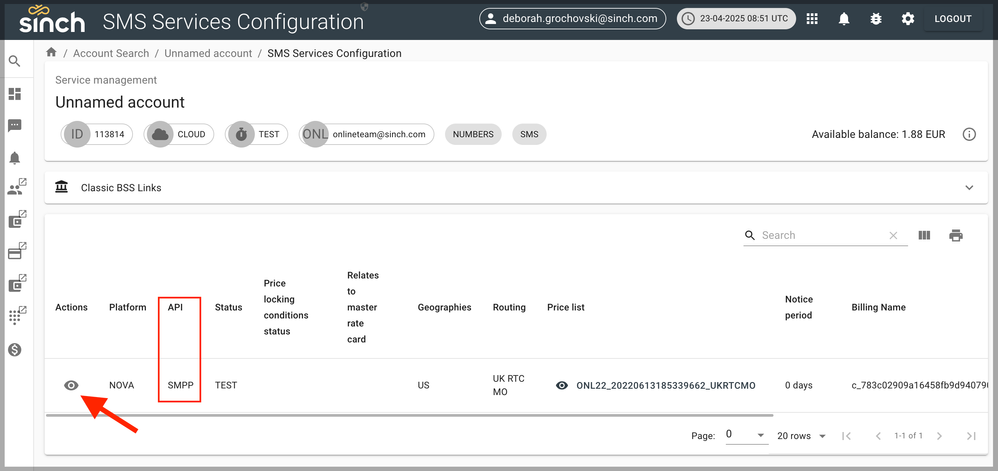Click the Status column header
This screenshot has width=998, height=471.
pyautogui.click(x=228, y=307)
